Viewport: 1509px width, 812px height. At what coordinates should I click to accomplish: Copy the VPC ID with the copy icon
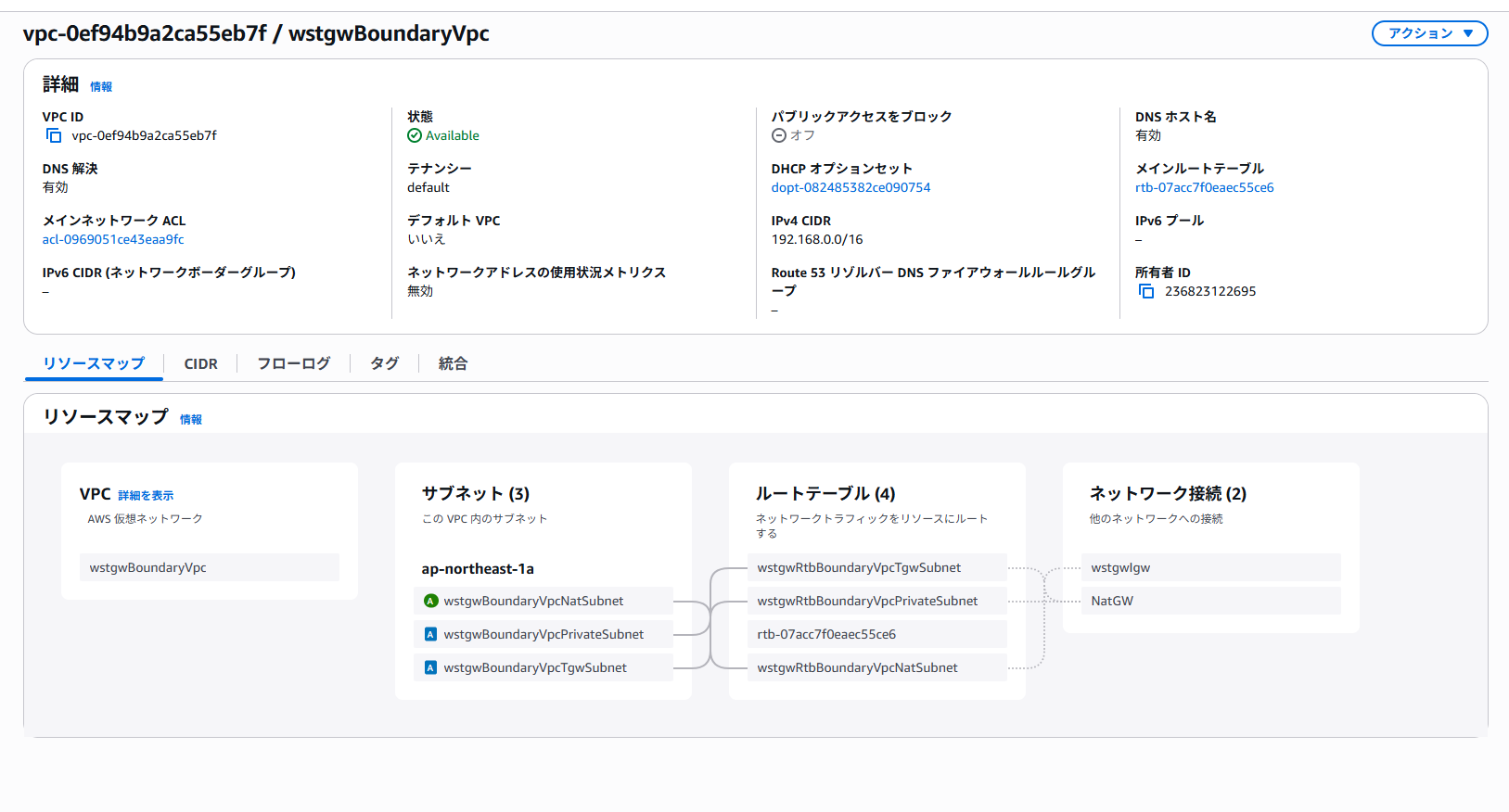[x=54, y=135]
